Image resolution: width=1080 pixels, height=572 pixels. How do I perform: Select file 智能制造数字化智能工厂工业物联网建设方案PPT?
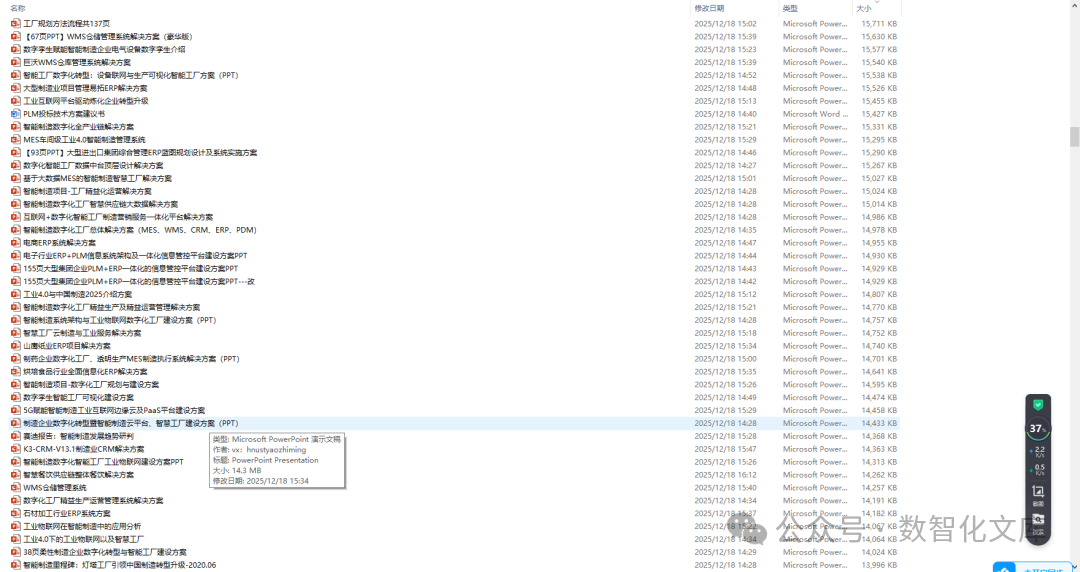tap(103, 462)
